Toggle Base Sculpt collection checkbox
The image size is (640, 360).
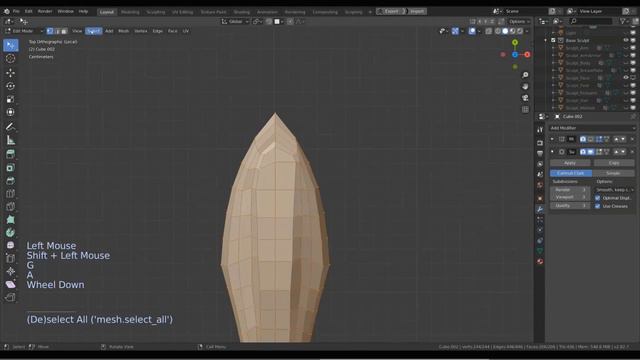pos(553,40)
